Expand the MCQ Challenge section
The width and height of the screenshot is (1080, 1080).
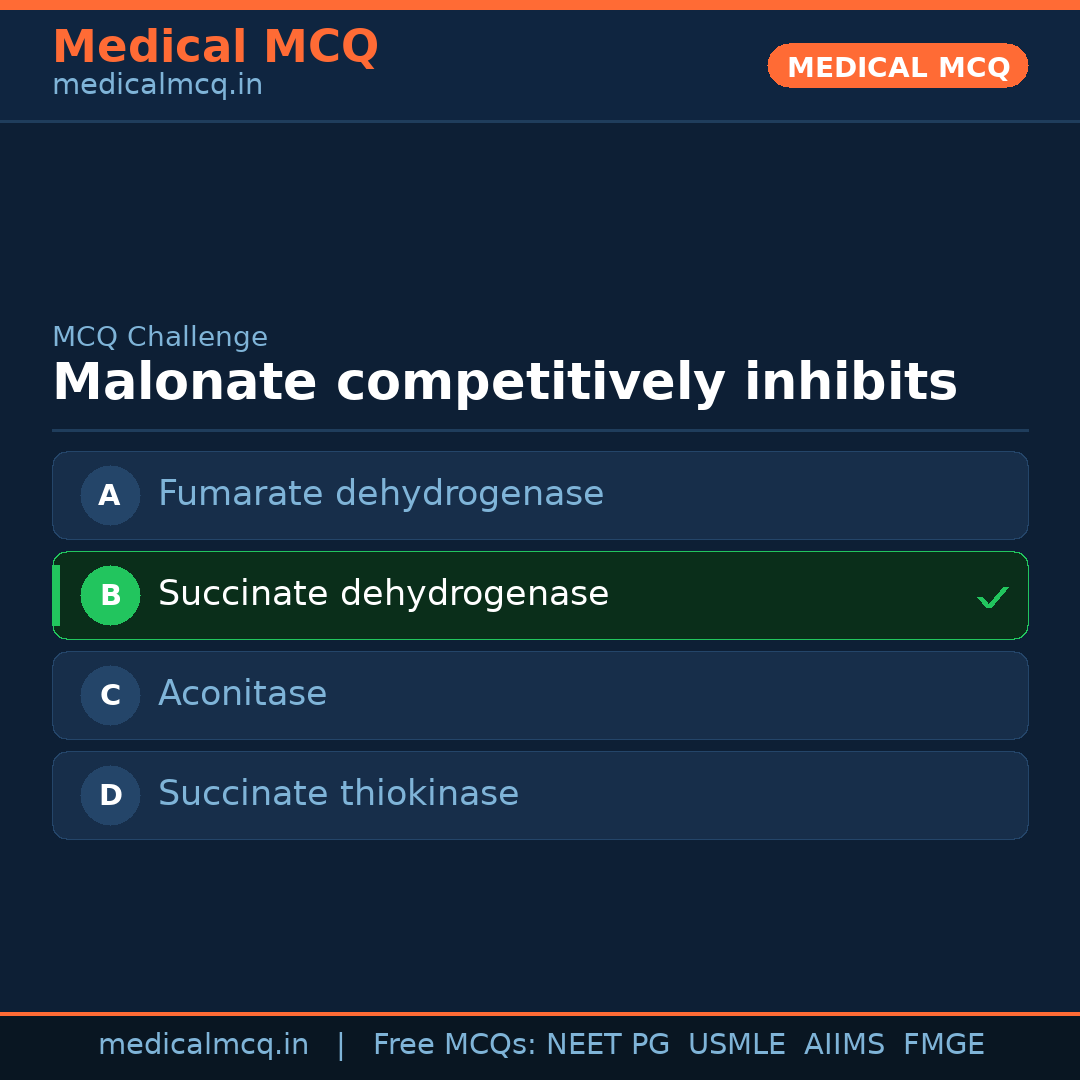tap(160, 337)
